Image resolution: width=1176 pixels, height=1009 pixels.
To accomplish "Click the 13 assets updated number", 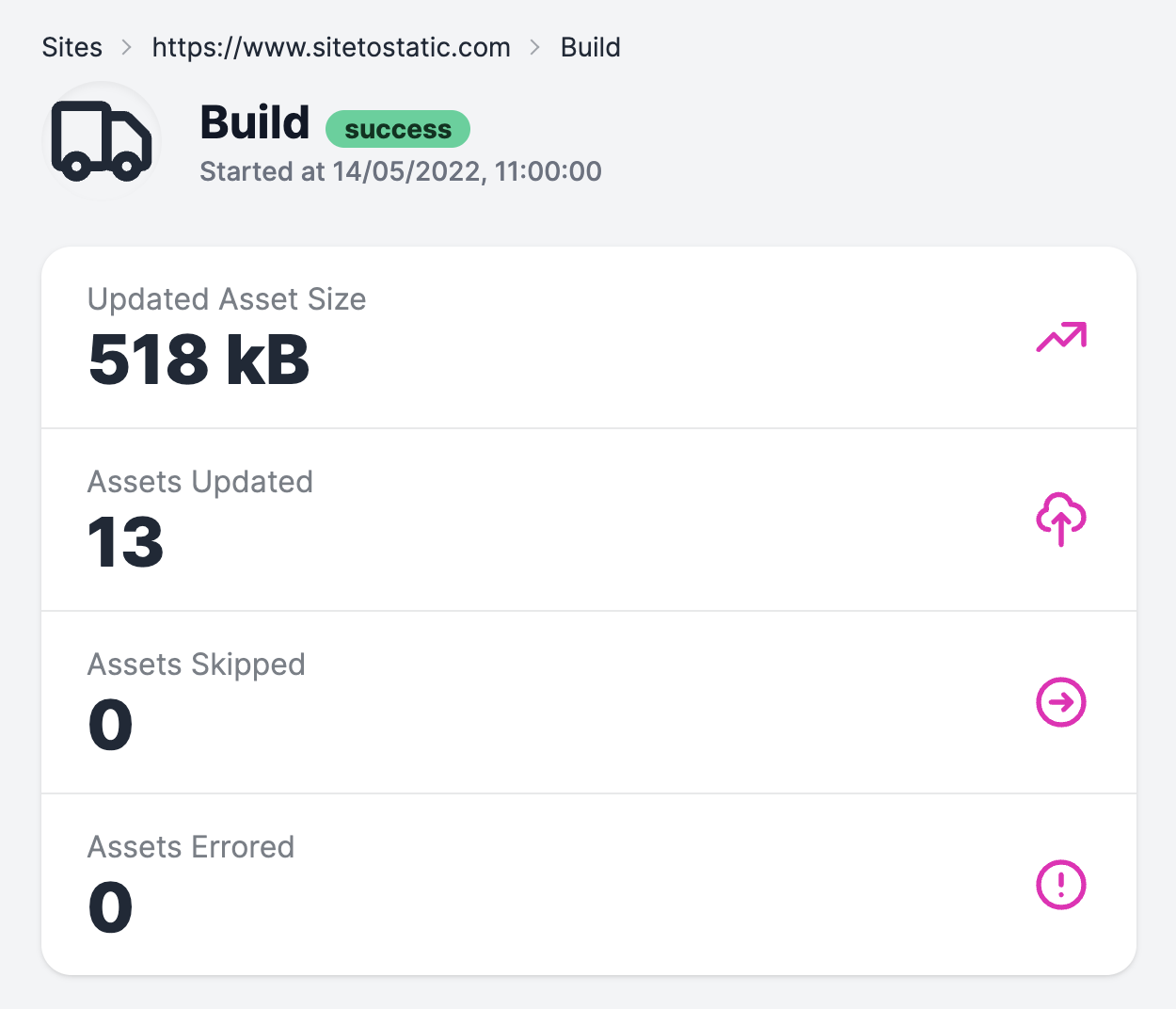I will (x=125, y=543).
